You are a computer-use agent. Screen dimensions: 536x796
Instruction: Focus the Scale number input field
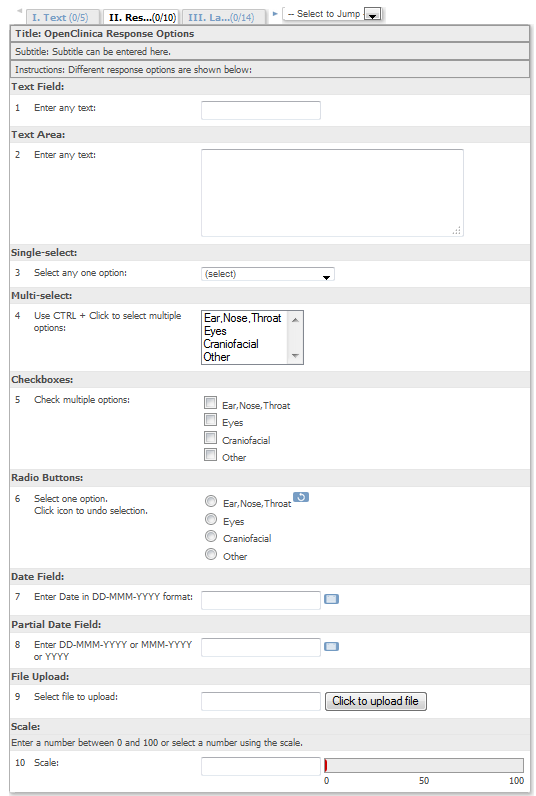261,766
